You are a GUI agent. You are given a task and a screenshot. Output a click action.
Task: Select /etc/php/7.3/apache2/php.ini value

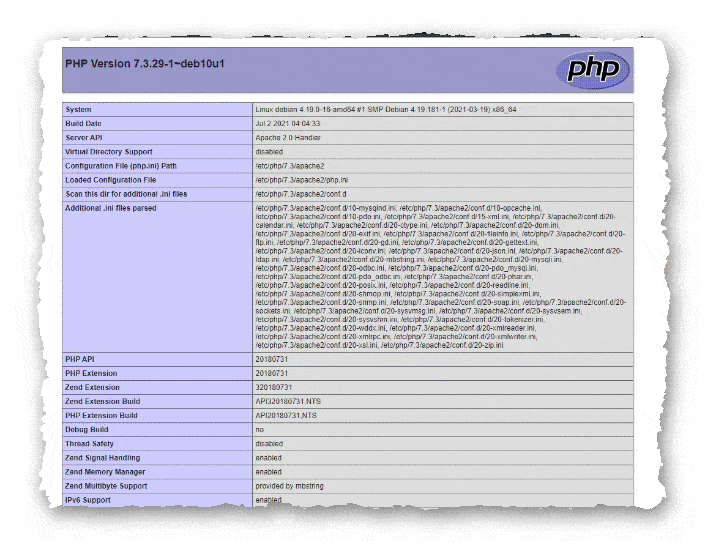click(302, 180)
